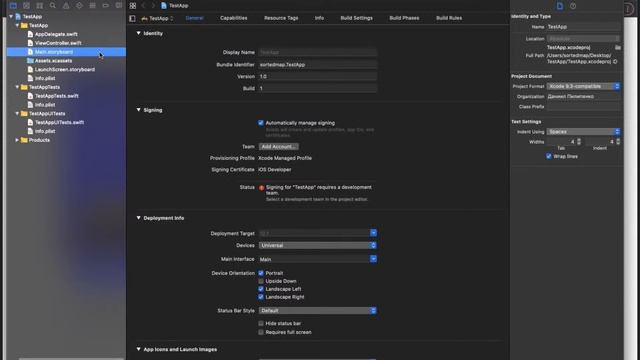The image size is (640, 360).
Task: Enable Hide status bar checkbox
Action: (x=261, y=323)
